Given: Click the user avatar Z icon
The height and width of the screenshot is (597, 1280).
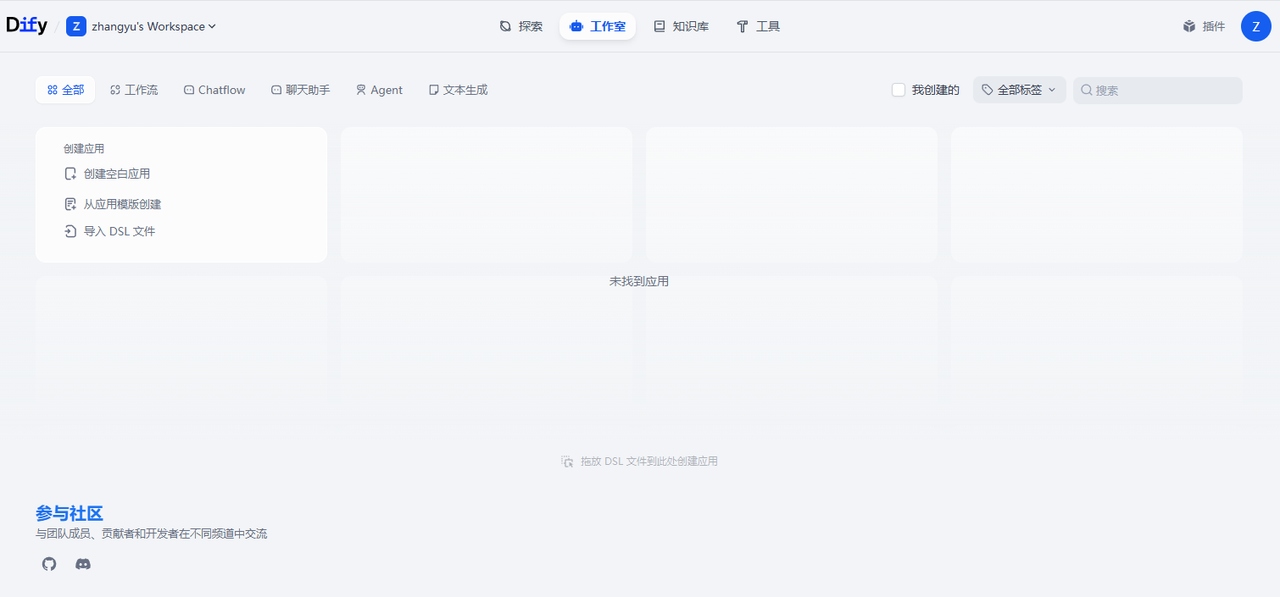Looking at the screenshot, I should [x=1255, y=27].
